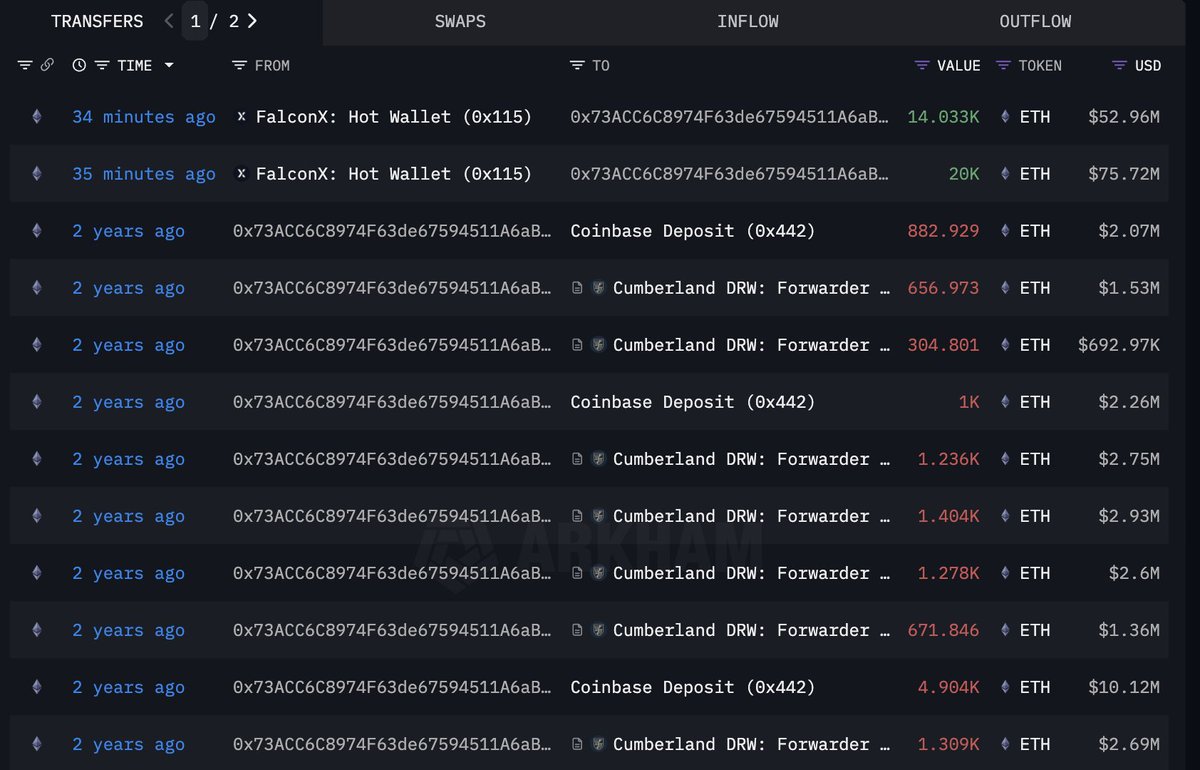Viewport: 1200px width, 770px height.
Task: Click Ethereum chain icon in 14.033K row
Action: (x=37, y=117)
